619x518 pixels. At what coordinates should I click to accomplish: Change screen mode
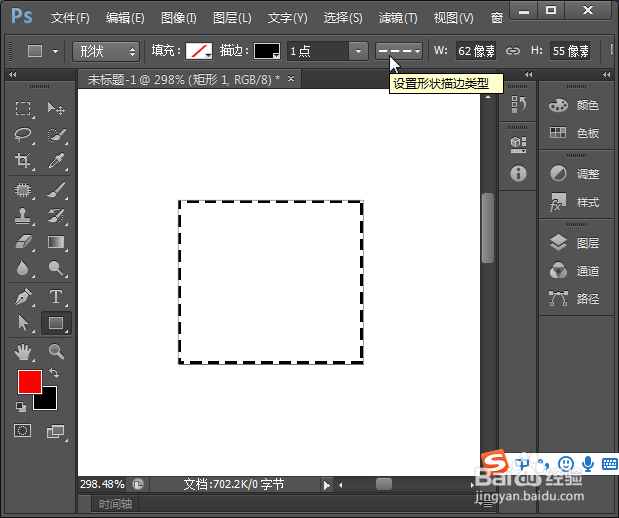(x=56, y=432)
